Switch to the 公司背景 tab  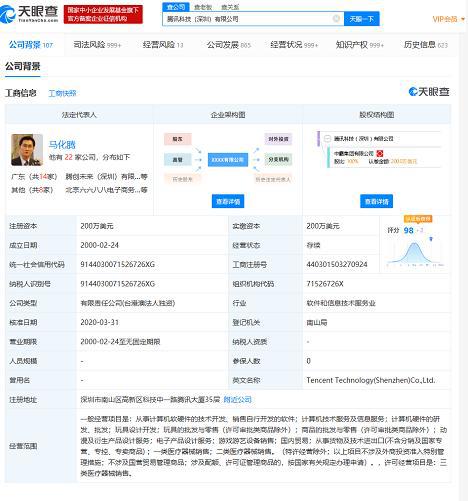coord(31,45)
